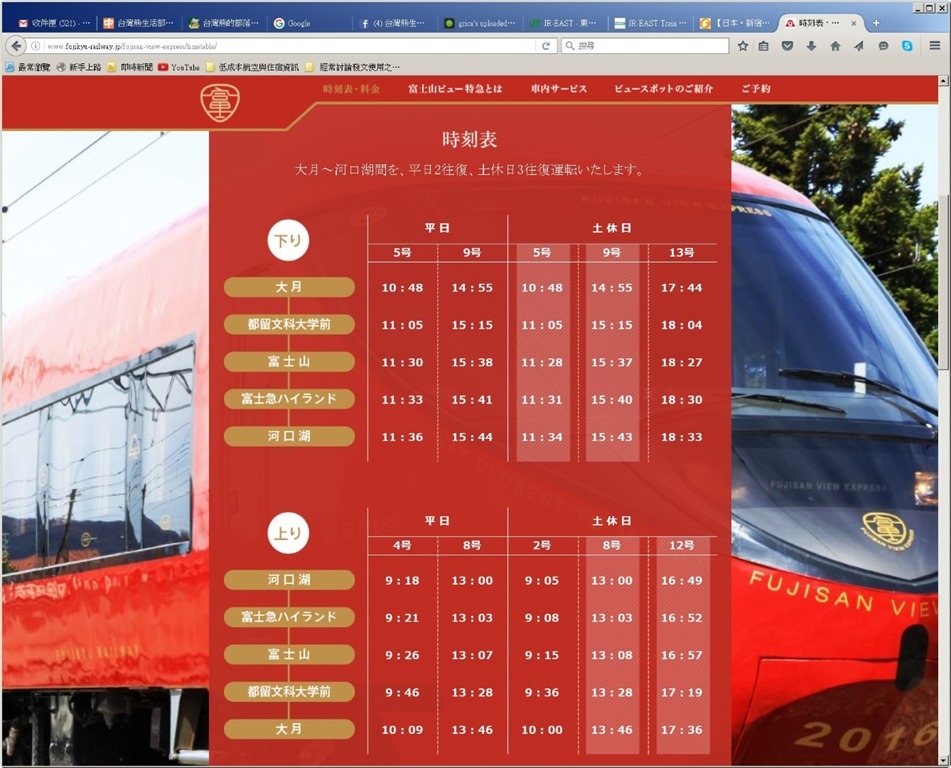Viewport: 951px width, 768px height.
Task: Open a new tab with plus button
Action: pyautogui.click(x=876, y=23)
